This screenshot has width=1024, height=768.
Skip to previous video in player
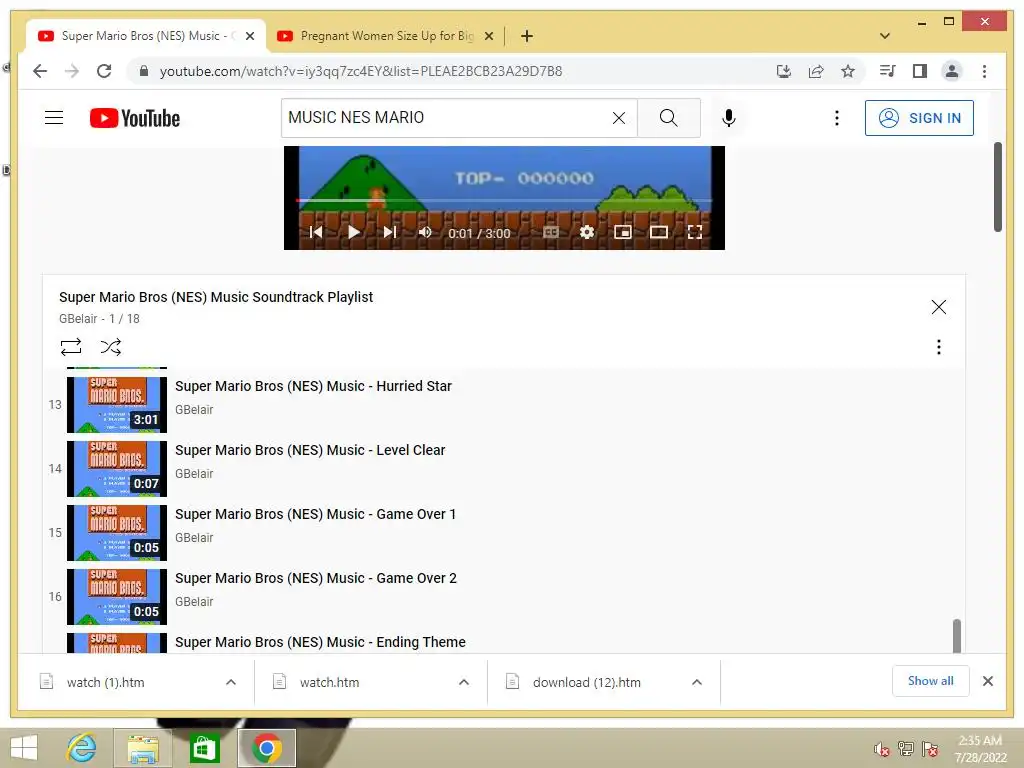pyautogui.click(x=316, y=232)
